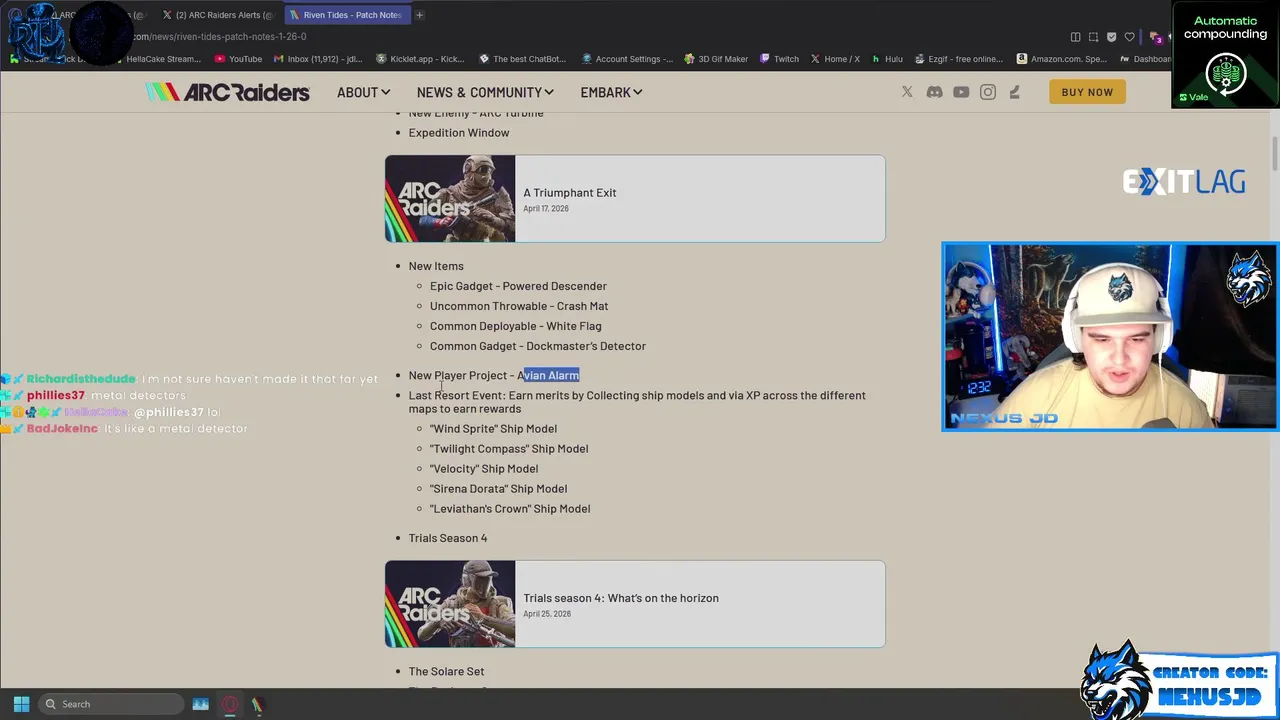
Task: Open The best ChatBot bookmark
Action: [523, 59]
